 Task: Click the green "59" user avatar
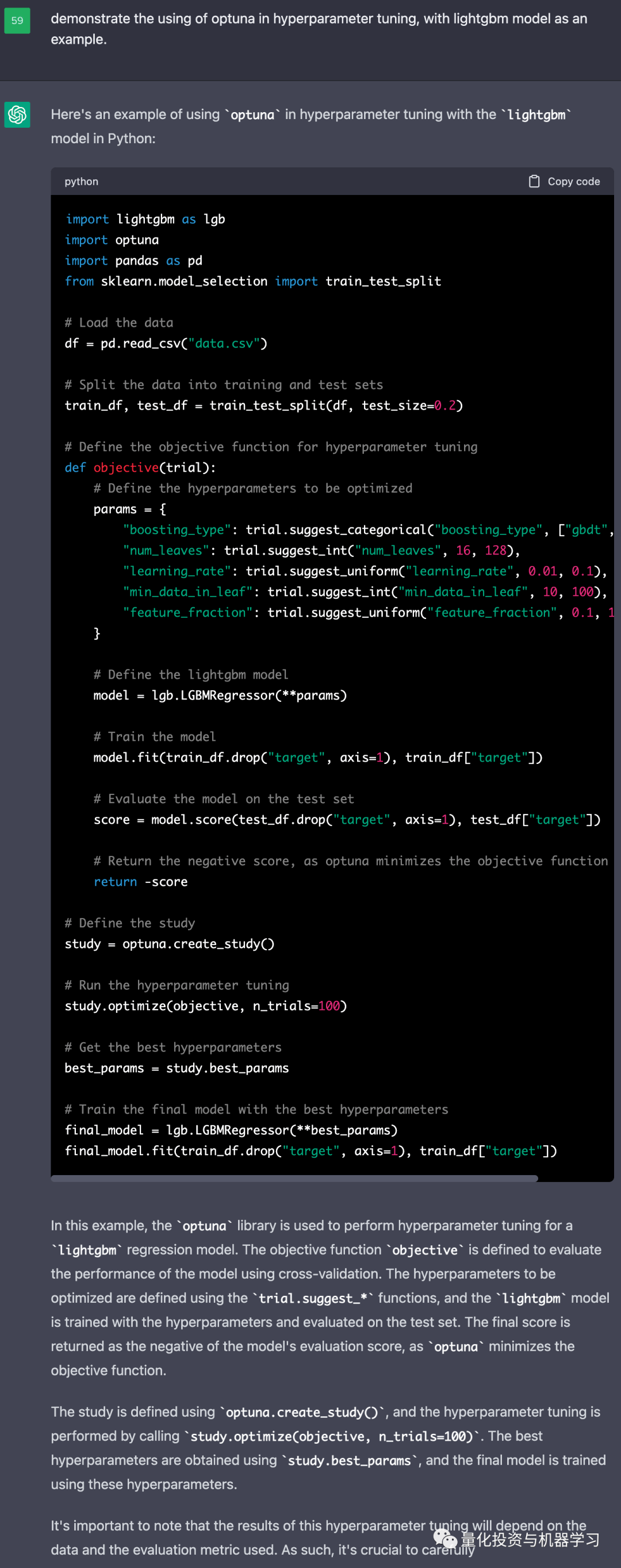click(17, 21)
